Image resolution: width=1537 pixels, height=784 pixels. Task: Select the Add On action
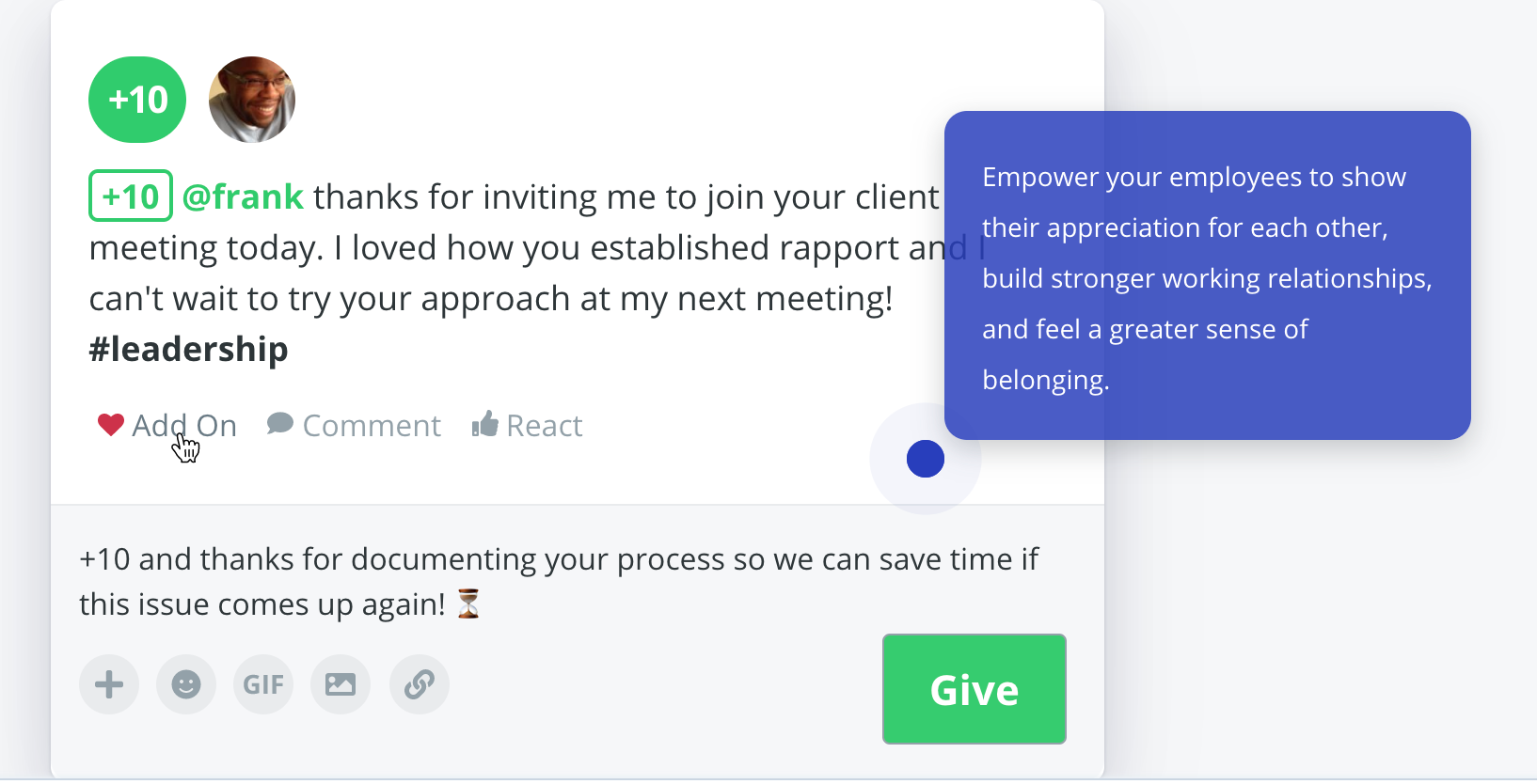pyautogui.click(x=184, y=426)
